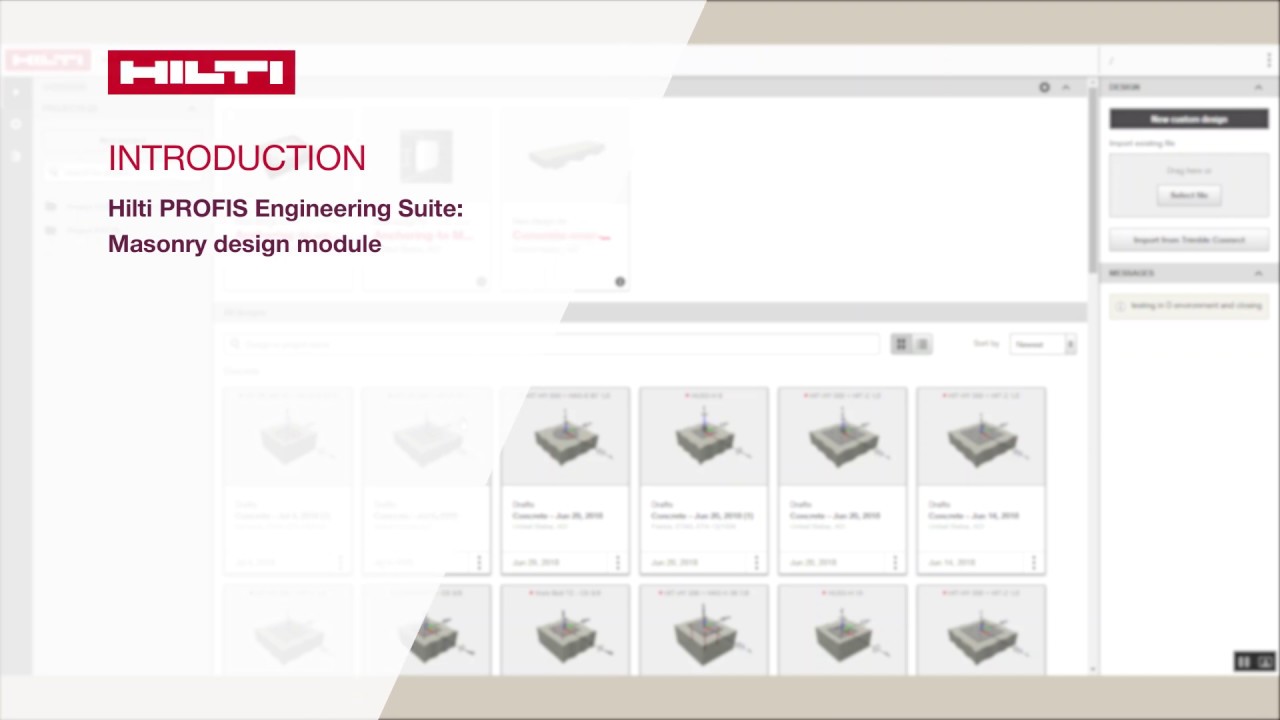
Task: Click the New custom design button
Action: [x=1188, y=119]
